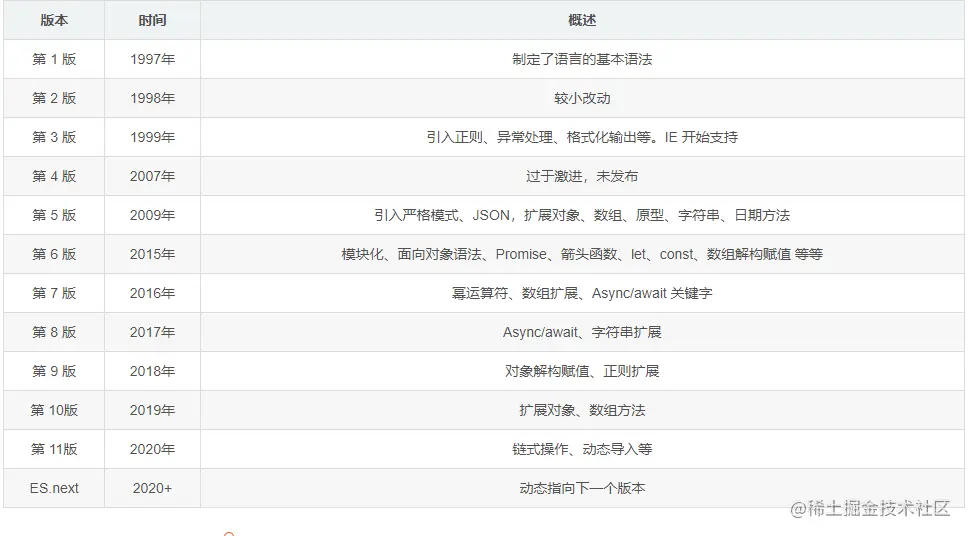Viewport: 968px width, 536px height.
Task: Click the 版本 column header
Action: pos(54,20)
